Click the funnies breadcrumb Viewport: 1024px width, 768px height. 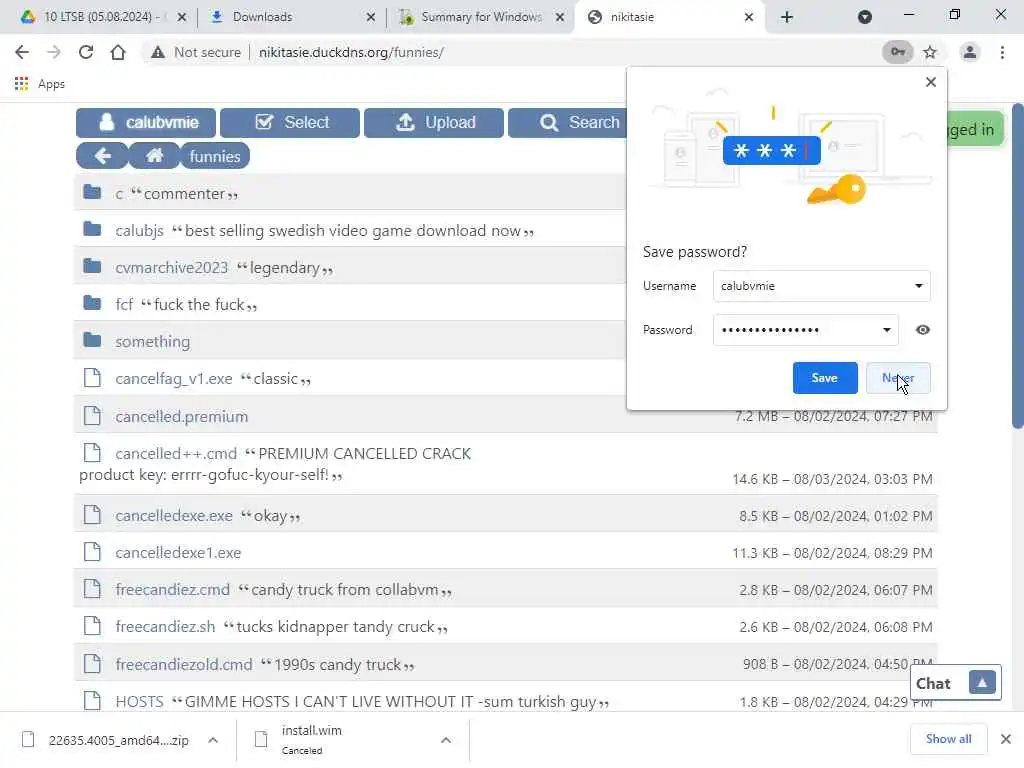pos(215,156)
